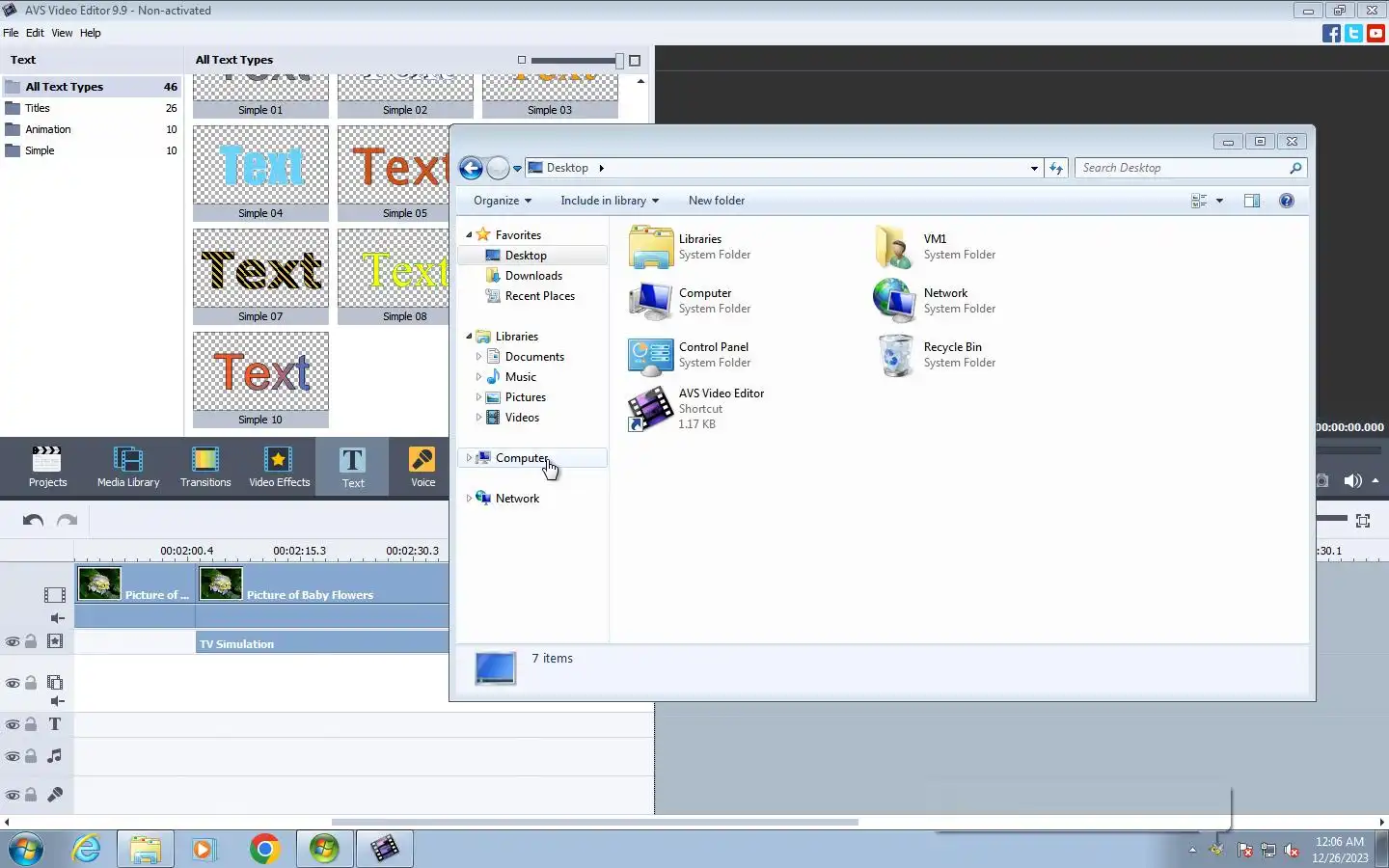Collapse the Libraries tree section

pos(469,337)
